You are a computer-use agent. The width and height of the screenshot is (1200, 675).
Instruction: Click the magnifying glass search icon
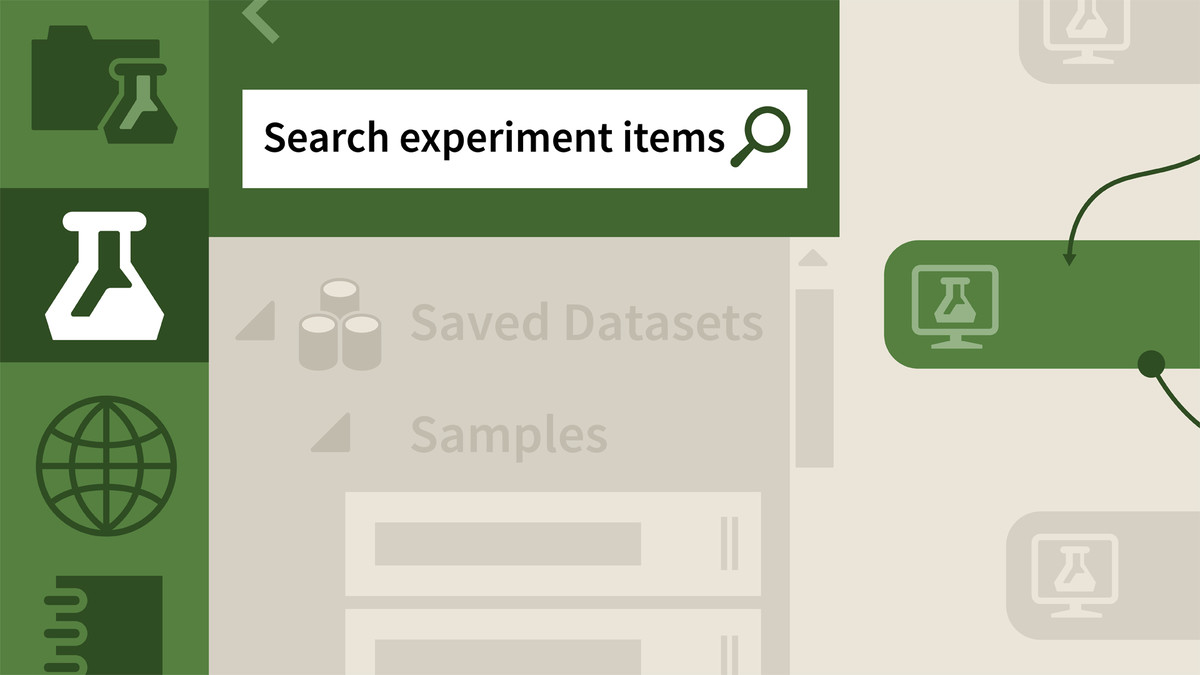click(761, 138)
